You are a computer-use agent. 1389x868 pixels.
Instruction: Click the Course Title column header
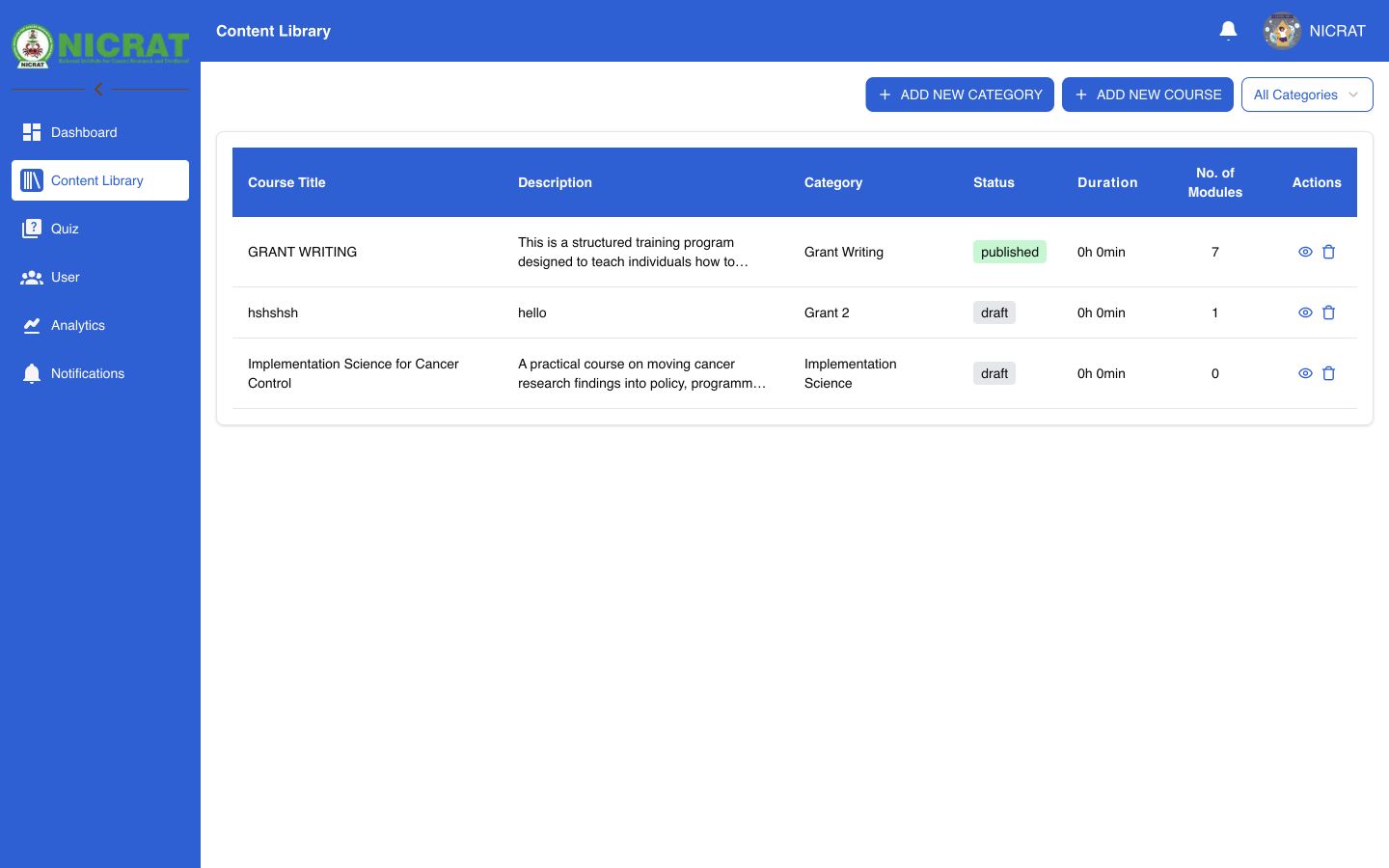tap(286, 182)
